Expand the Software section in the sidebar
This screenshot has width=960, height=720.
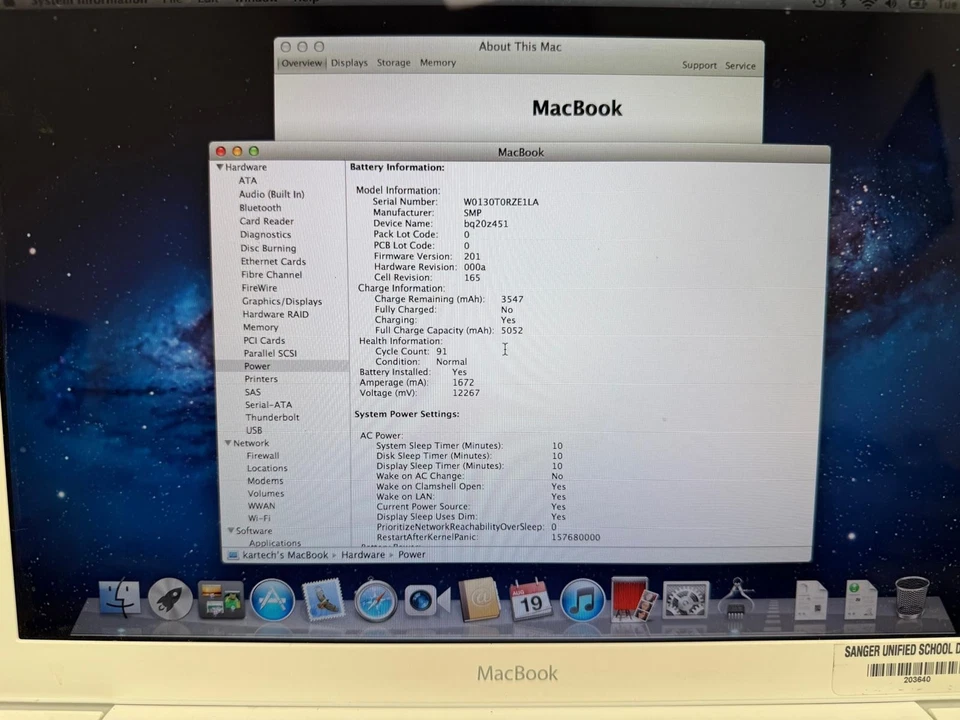pos(231,530)
